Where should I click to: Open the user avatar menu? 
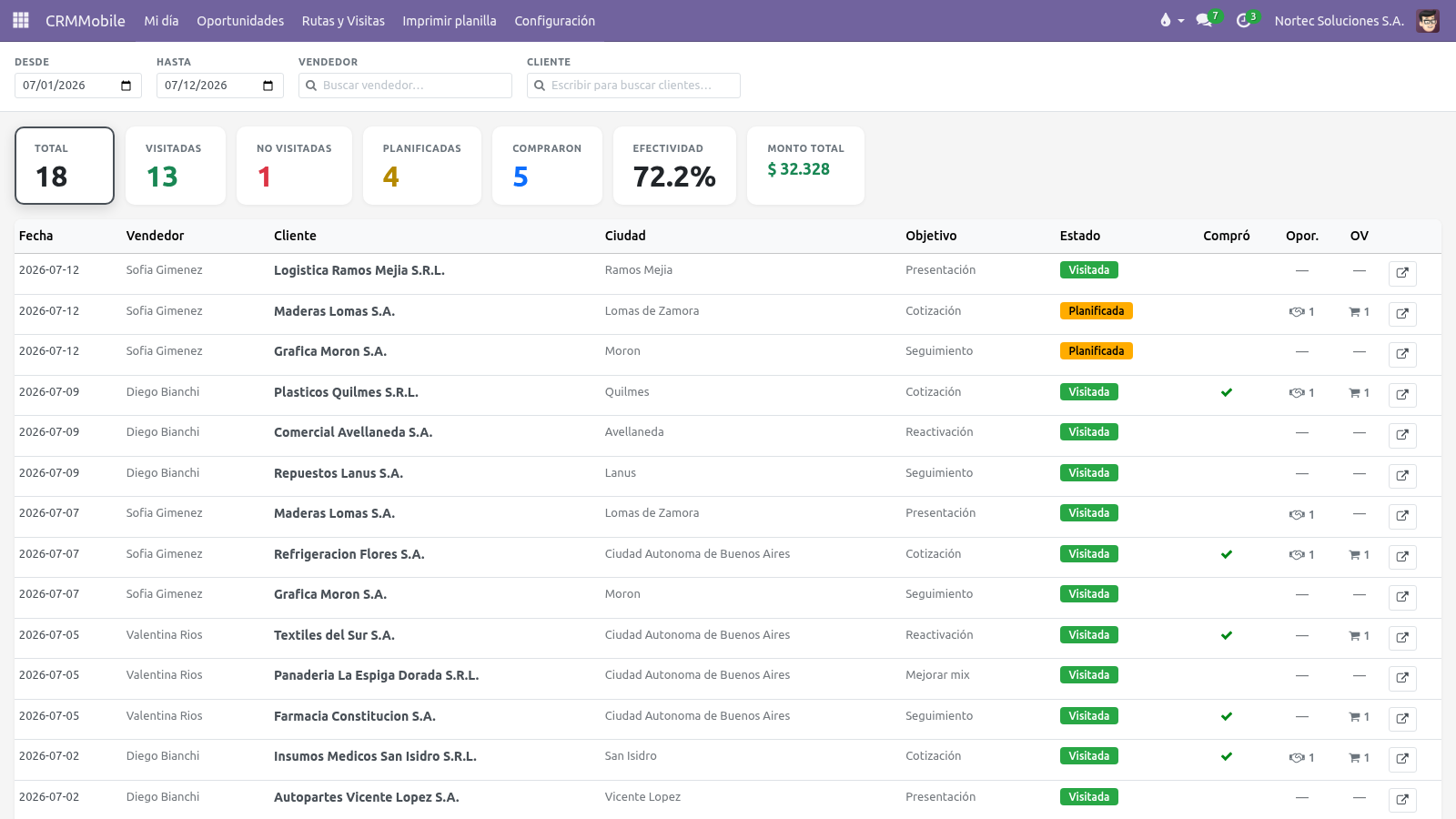[x=1428, y=21]
